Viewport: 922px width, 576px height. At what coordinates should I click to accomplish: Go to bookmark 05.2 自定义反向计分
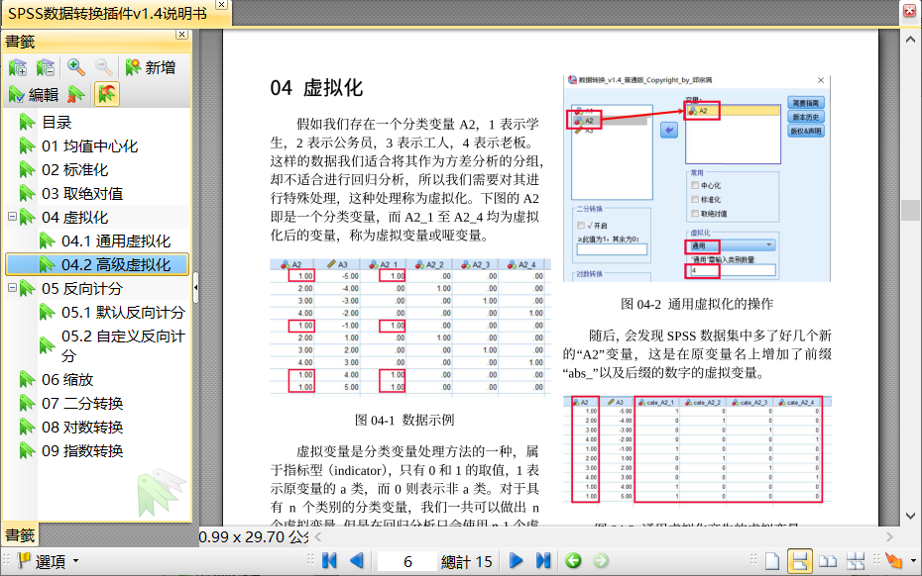coord(123,346)
